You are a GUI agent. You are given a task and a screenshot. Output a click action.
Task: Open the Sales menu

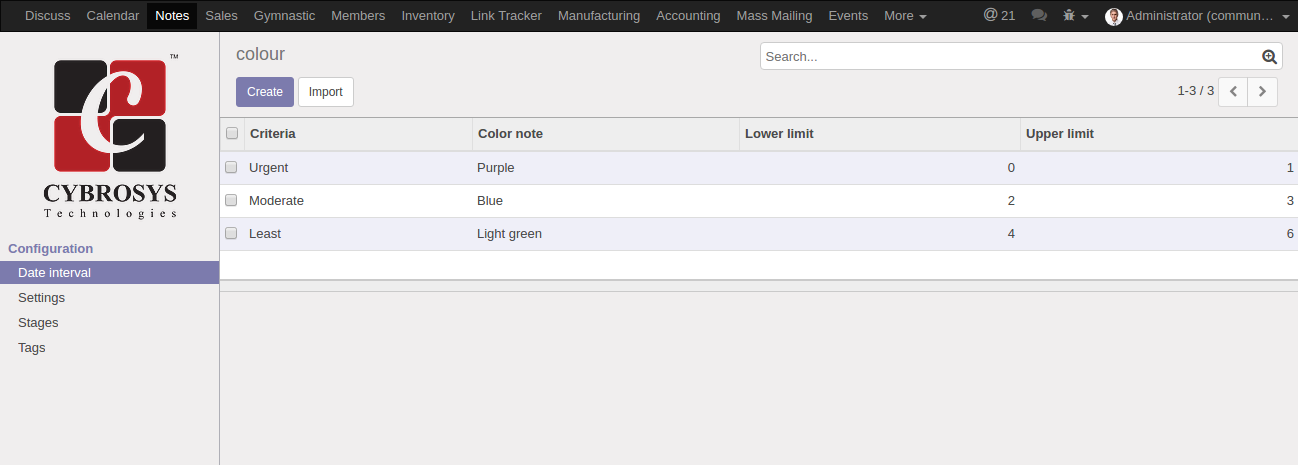221,16
